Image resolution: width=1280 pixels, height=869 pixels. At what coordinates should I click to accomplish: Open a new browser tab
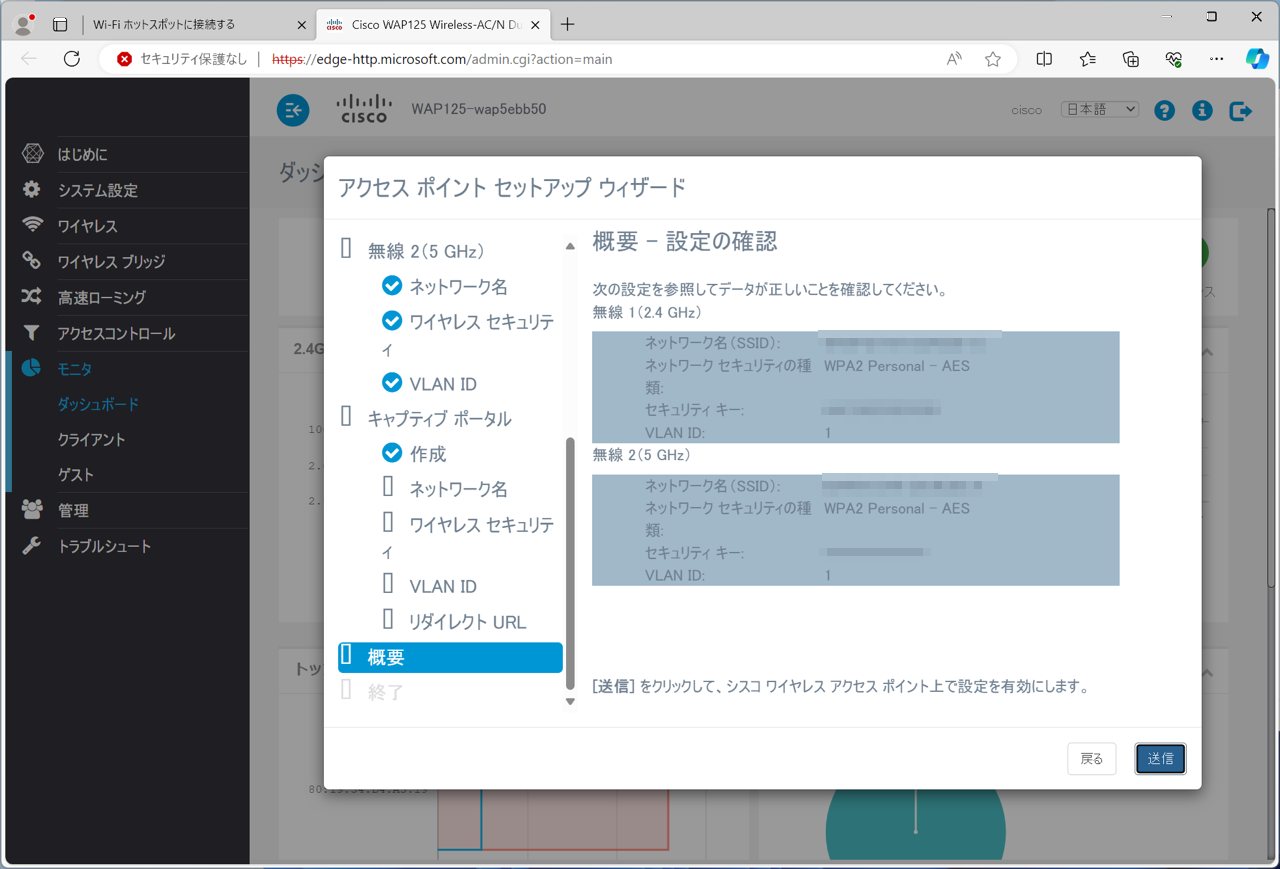click(567, 24)
